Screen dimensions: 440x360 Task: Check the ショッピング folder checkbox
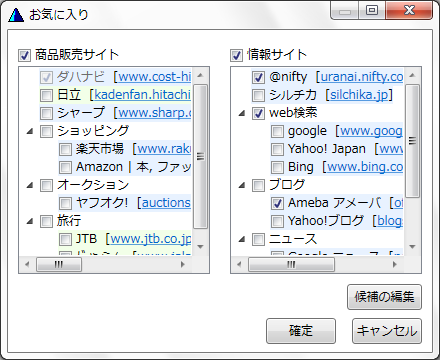(46, 131)
